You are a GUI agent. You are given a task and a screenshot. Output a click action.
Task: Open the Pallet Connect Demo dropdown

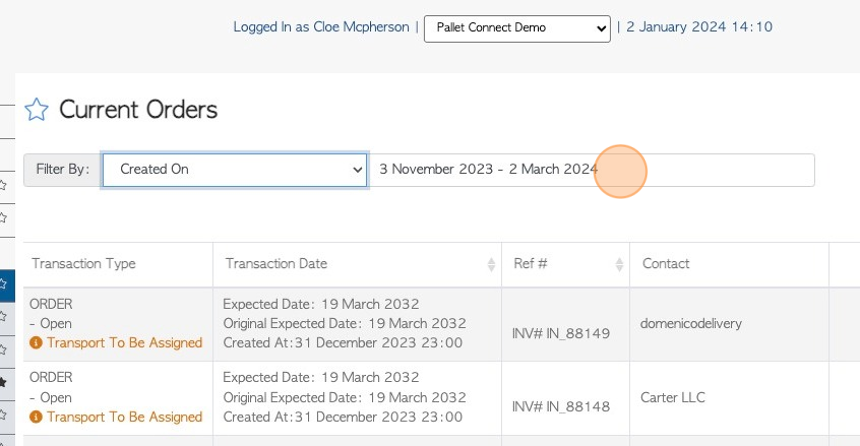(516, 28)
